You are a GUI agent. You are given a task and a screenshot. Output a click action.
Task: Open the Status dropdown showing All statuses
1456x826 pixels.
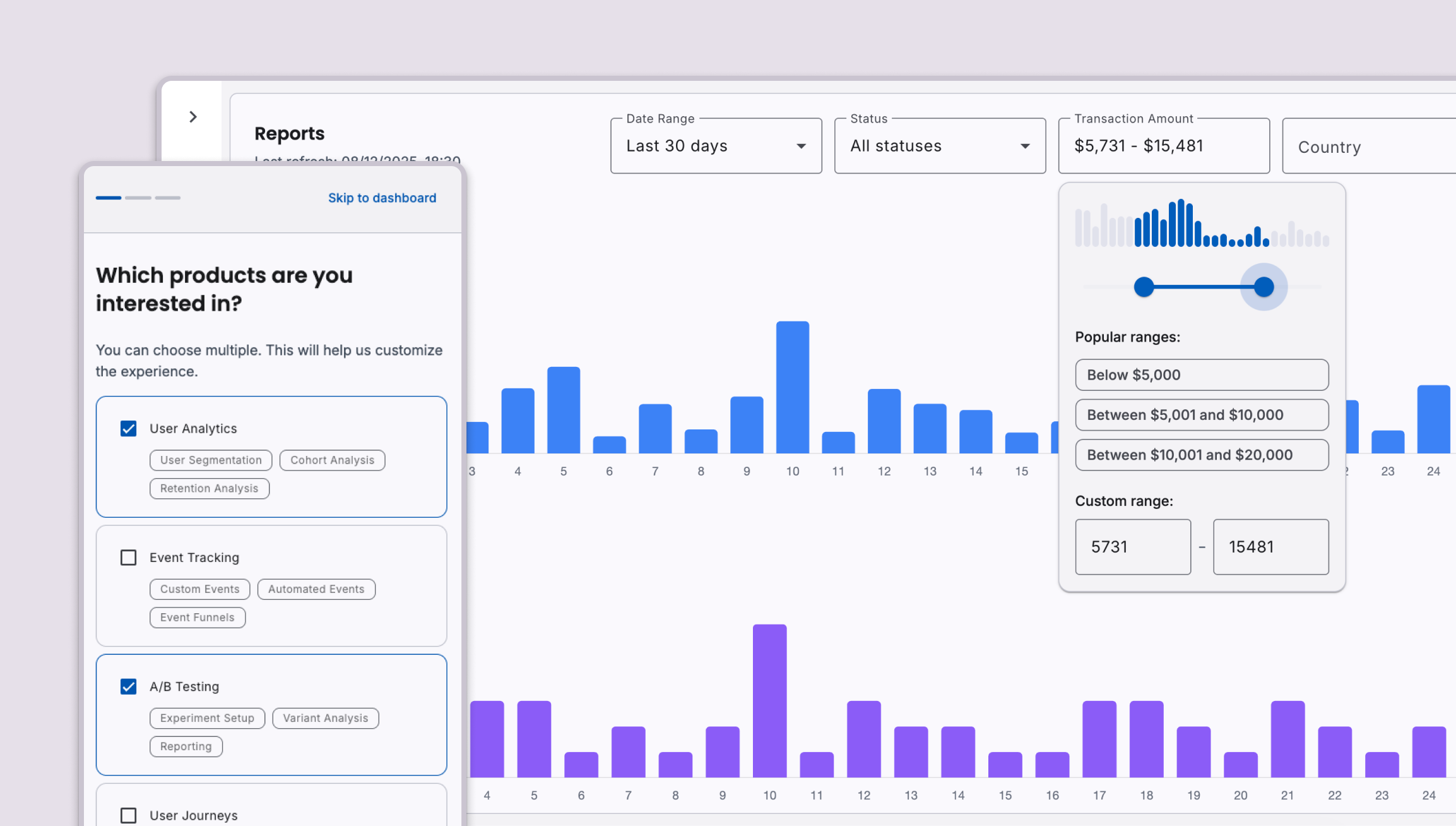pyautogui.click(x=939, y=146)
